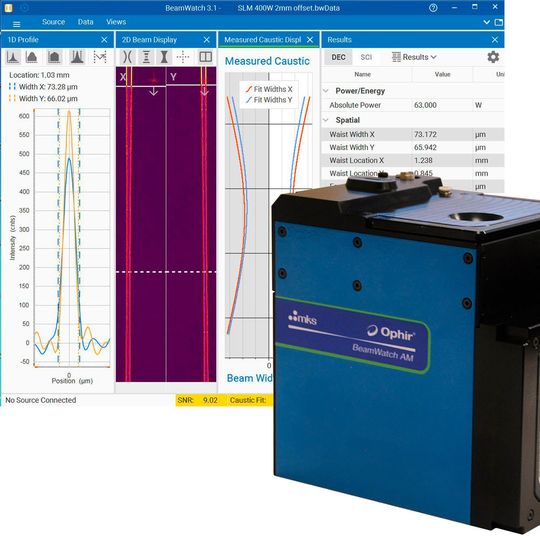Close the 1D Profile panel
The image size is (540, 539).
104,40
